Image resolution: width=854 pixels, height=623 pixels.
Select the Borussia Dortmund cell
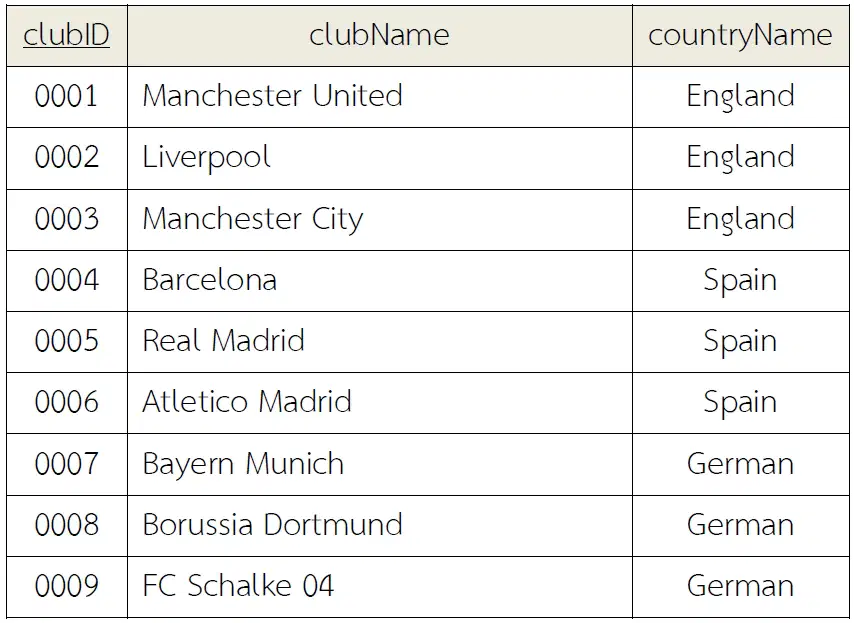point(380,526)
